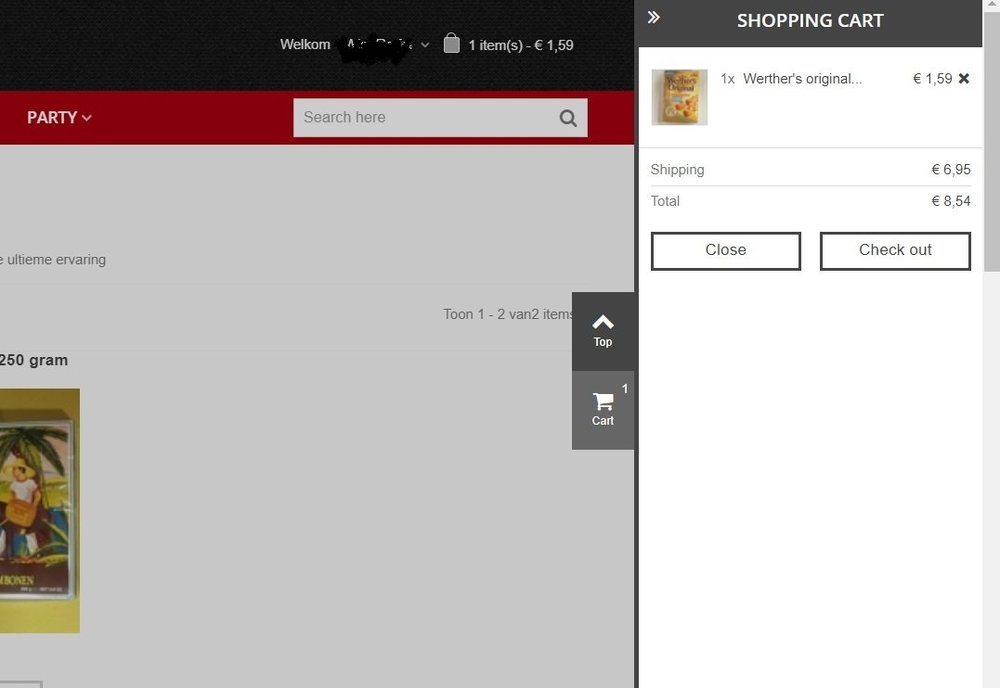Remove Werther's original from the cart
This screenshot has width=1000, height=688.
pyautogui.click(x=964, y=78)
